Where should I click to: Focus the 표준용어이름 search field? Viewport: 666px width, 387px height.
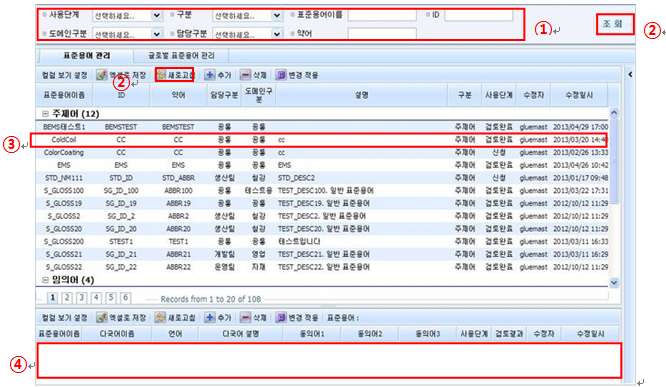pyautogui.click(x=382, y=15)
